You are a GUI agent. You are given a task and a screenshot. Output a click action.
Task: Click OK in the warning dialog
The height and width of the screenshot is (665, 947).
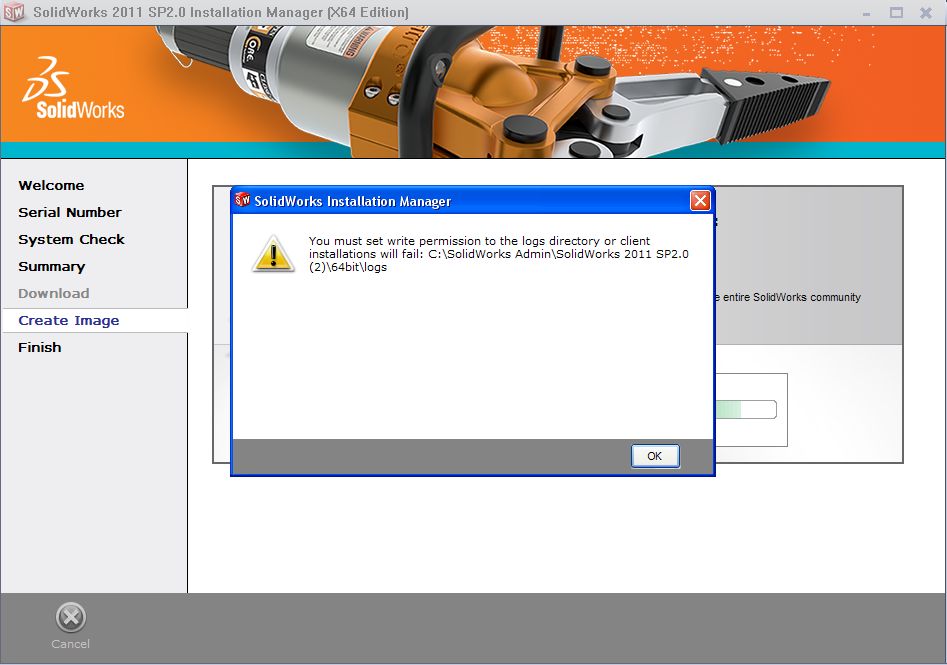[655, 456]
